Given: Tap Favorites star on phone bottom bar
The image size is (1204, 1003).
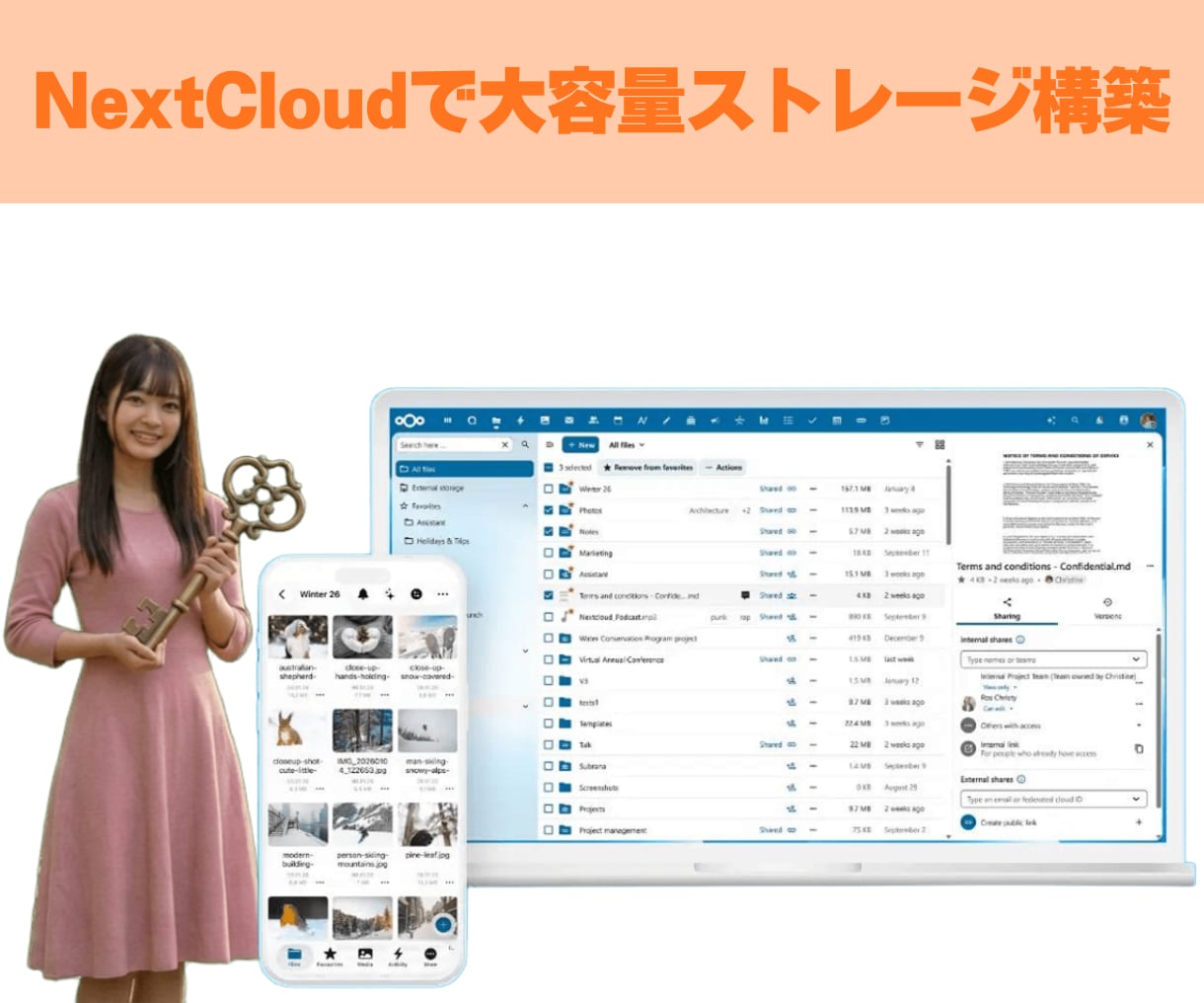Looking at the screenshot, I should pos(330,957).
